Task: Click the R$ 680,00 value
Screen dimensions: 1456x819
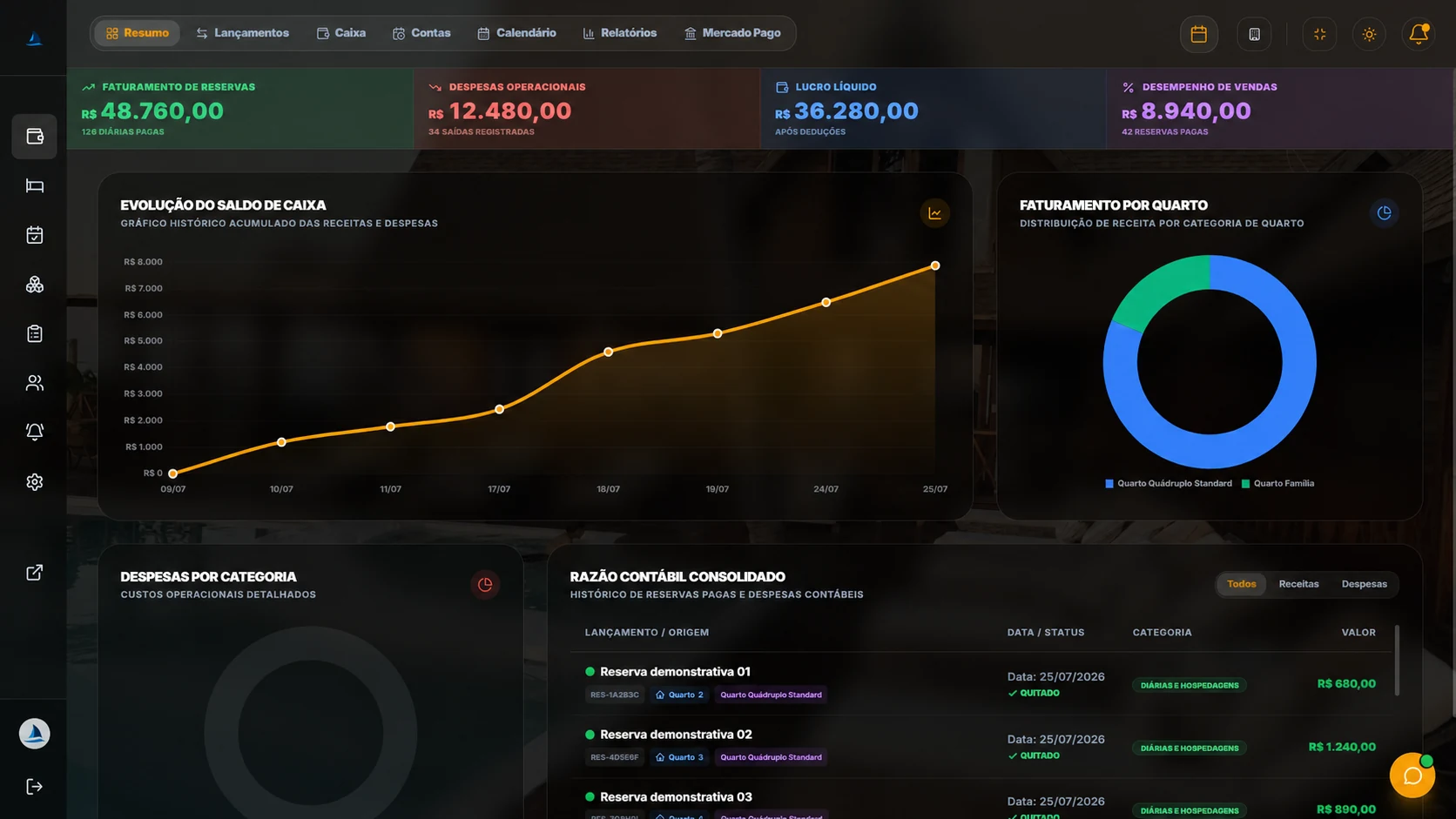Action: (x=1346, y=684)
